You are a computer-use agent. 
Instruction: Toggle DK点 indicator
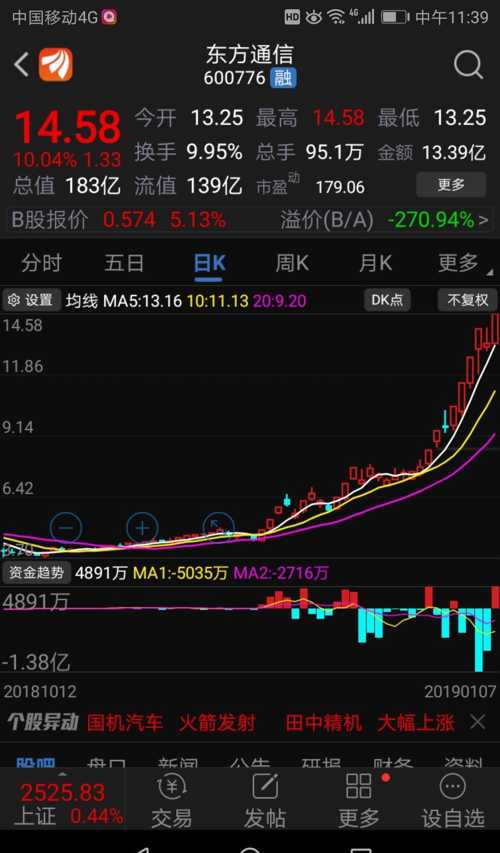pyautogui.click(x=387, y=300)
